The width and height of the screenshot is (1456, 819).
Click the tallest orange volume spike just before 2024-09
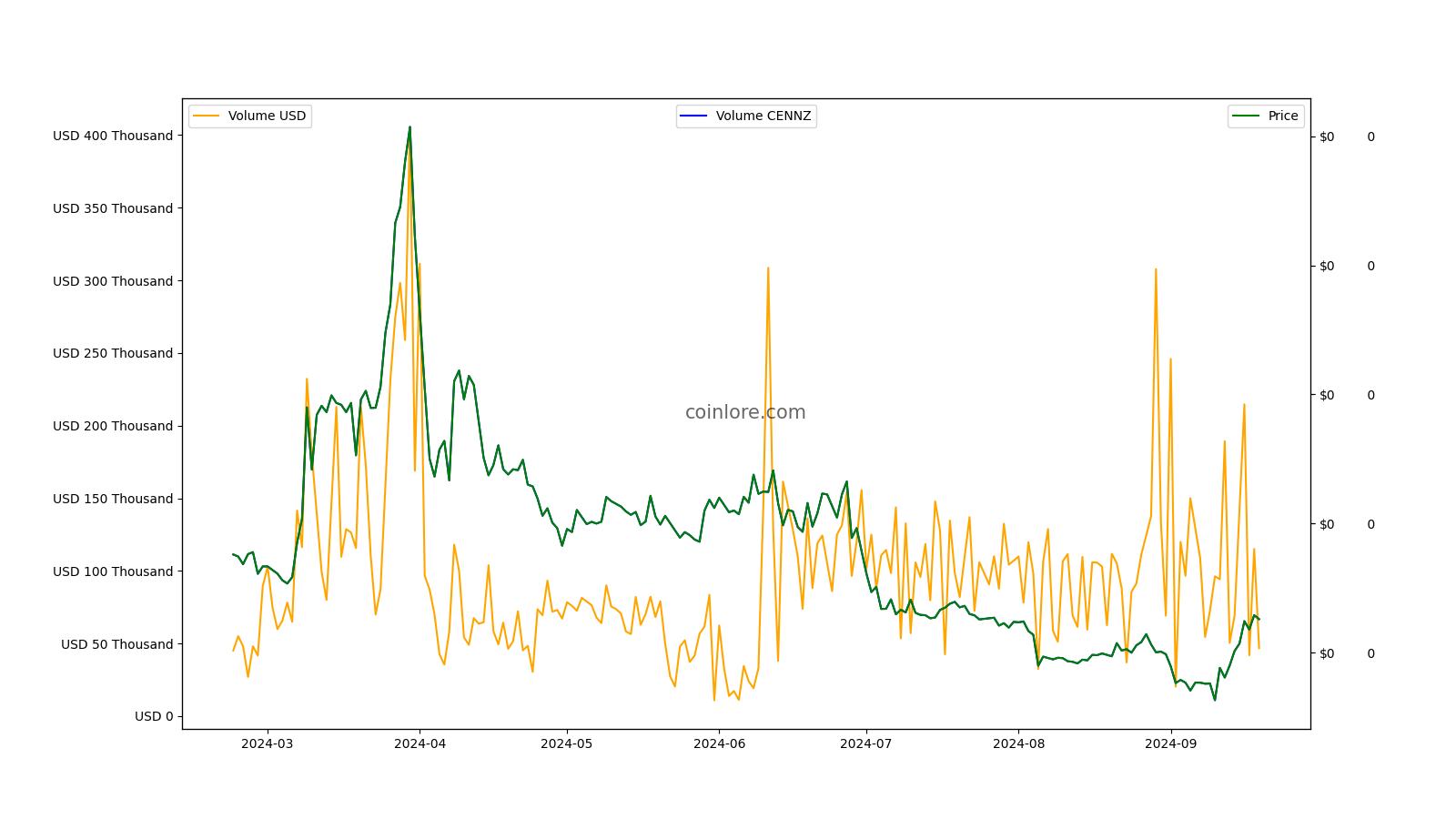point(1156,269)
